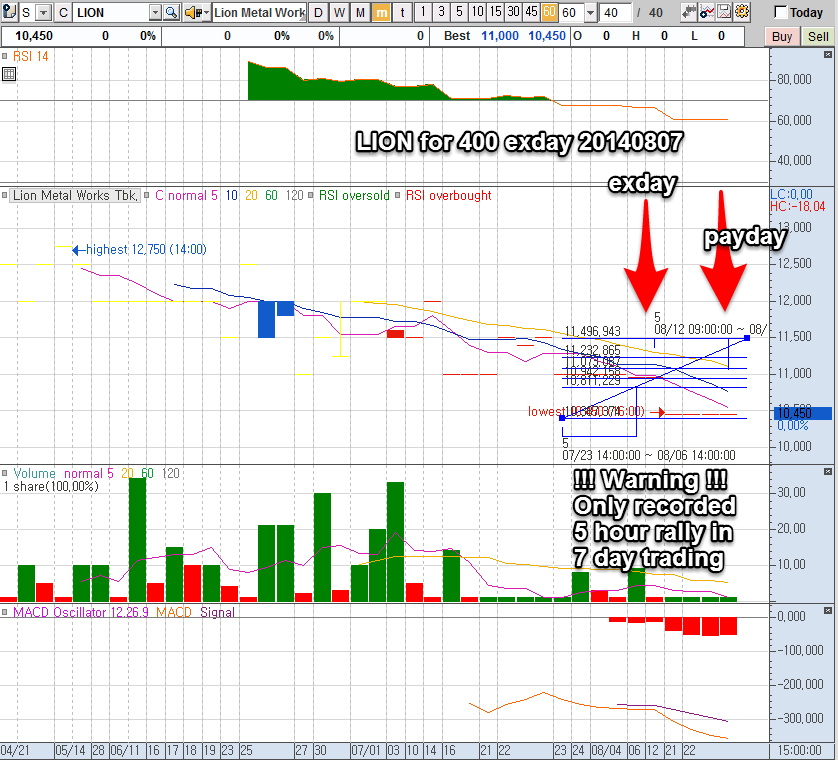Switch to Daily (D) chart period
The width and height of the screenshot is (838, 760).
pyautogui.click(x=318, y=12)
